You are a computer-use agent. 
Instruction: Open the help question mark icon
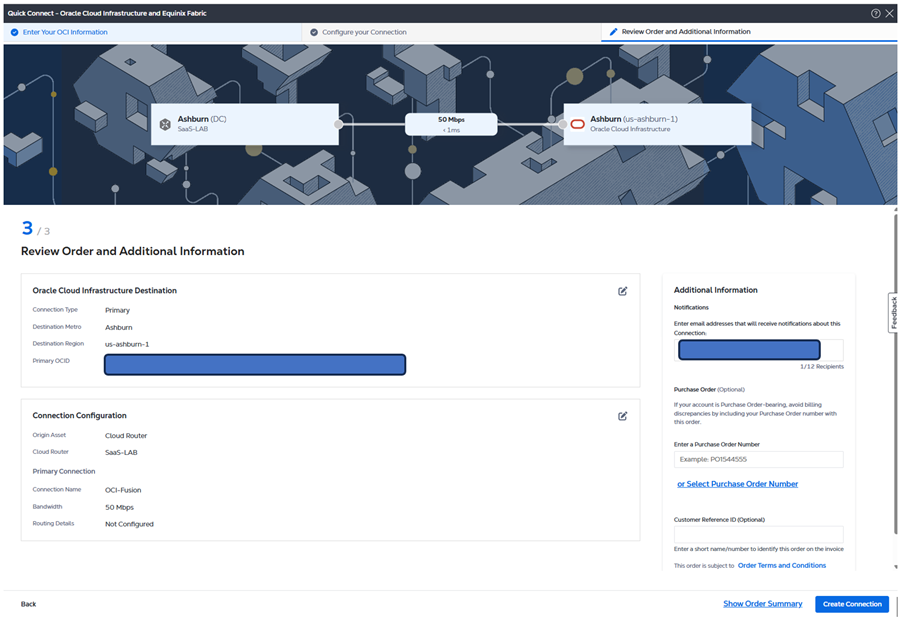tap(875, 13)
